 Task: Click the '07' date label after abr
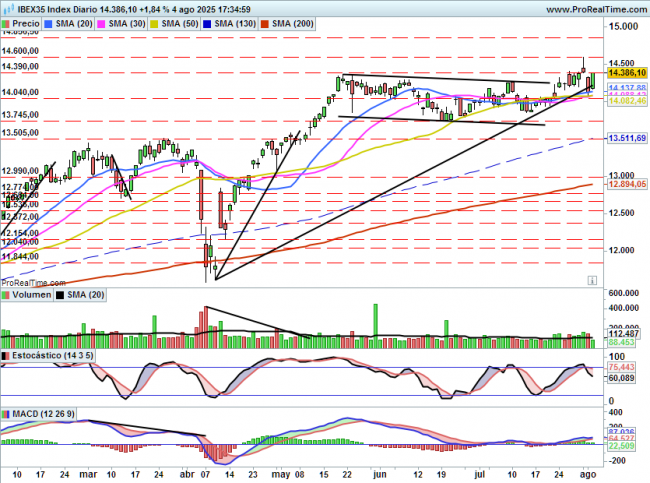(x=205, y=474)
